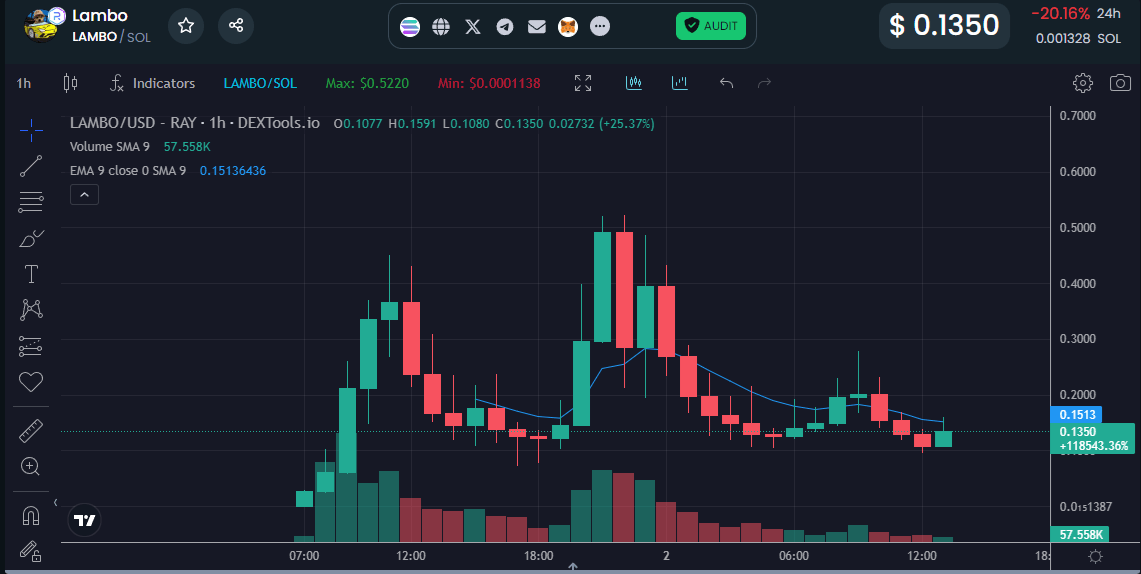Select the Fibonacci retracement tool
Viewport: 1141px width, 574px height.
[x=31, y=202]
